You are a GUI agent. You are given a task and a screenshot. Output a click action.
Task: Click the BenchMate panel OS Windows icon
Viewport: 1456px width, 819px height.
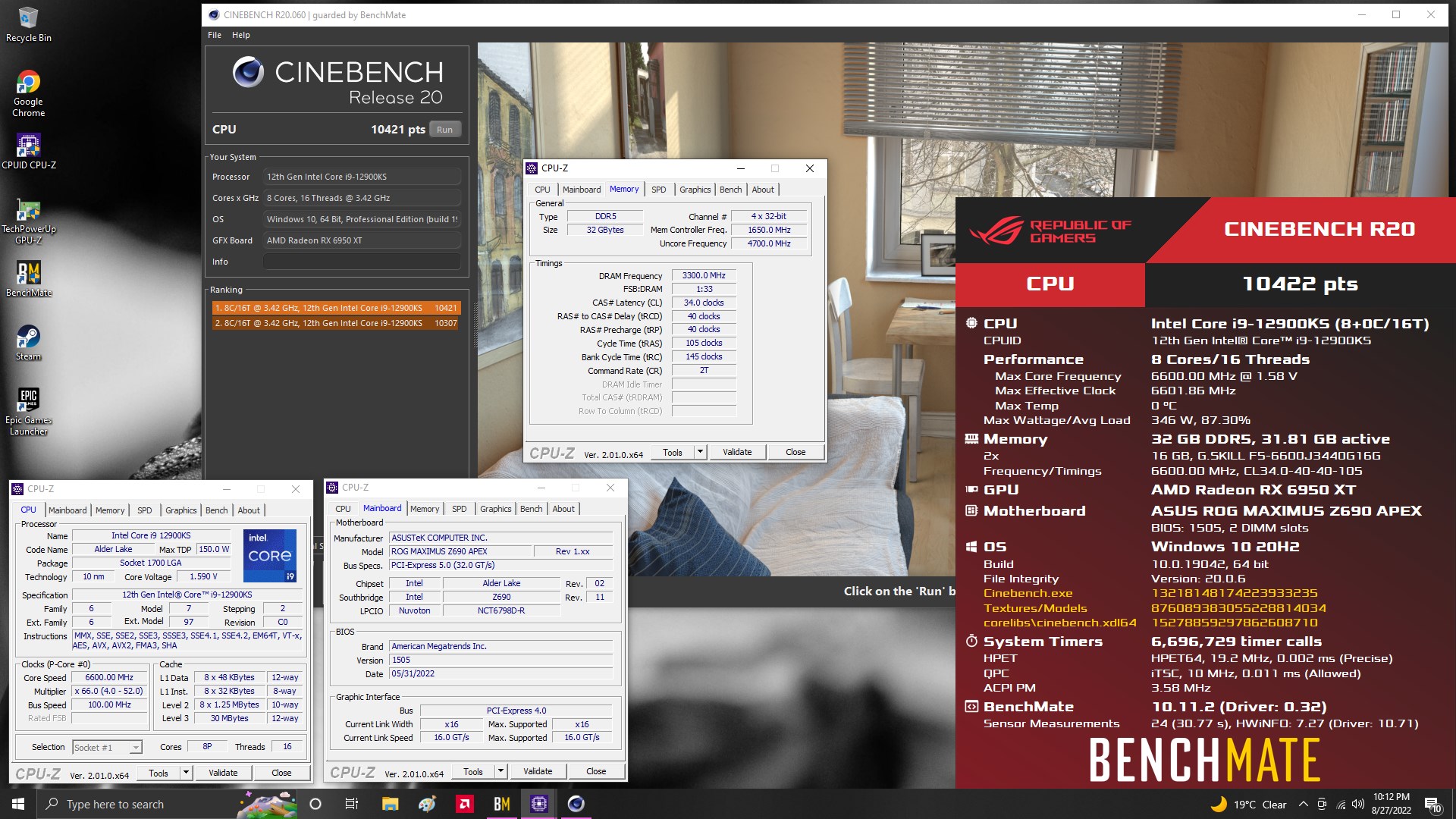[x=971, y=547]
